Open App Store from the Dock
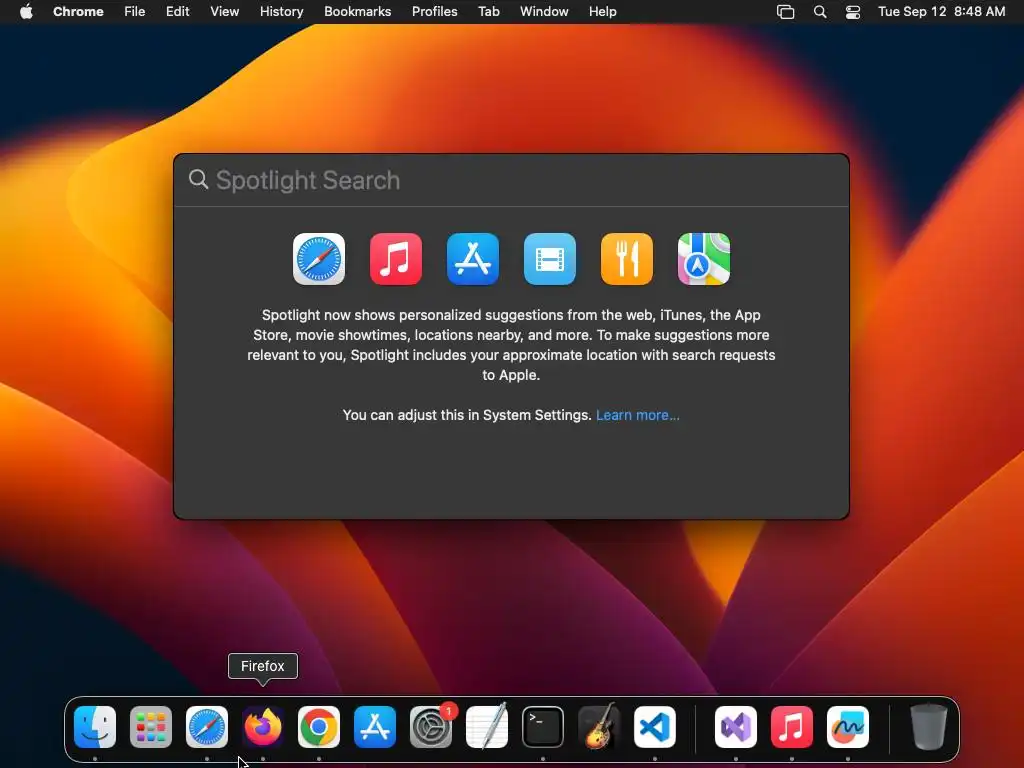Image resolution: width=1024 pixels, height=768 pixels. coord(375,727)
